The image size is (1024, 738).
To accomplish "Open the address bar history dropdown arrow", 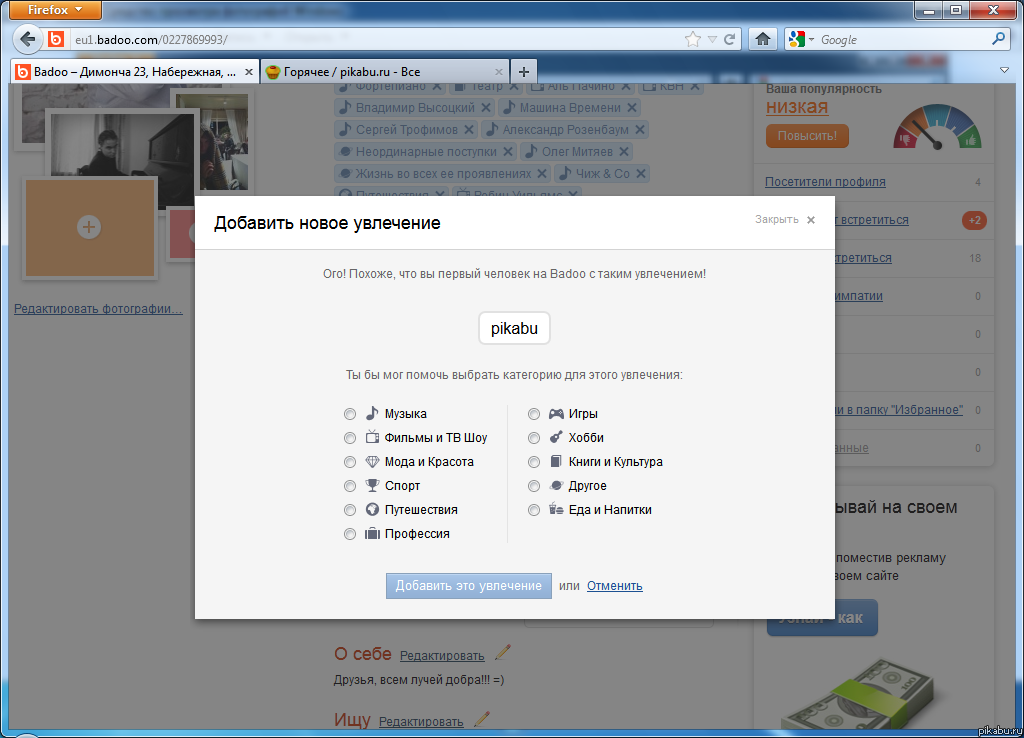I will click(x=712, y=40).
